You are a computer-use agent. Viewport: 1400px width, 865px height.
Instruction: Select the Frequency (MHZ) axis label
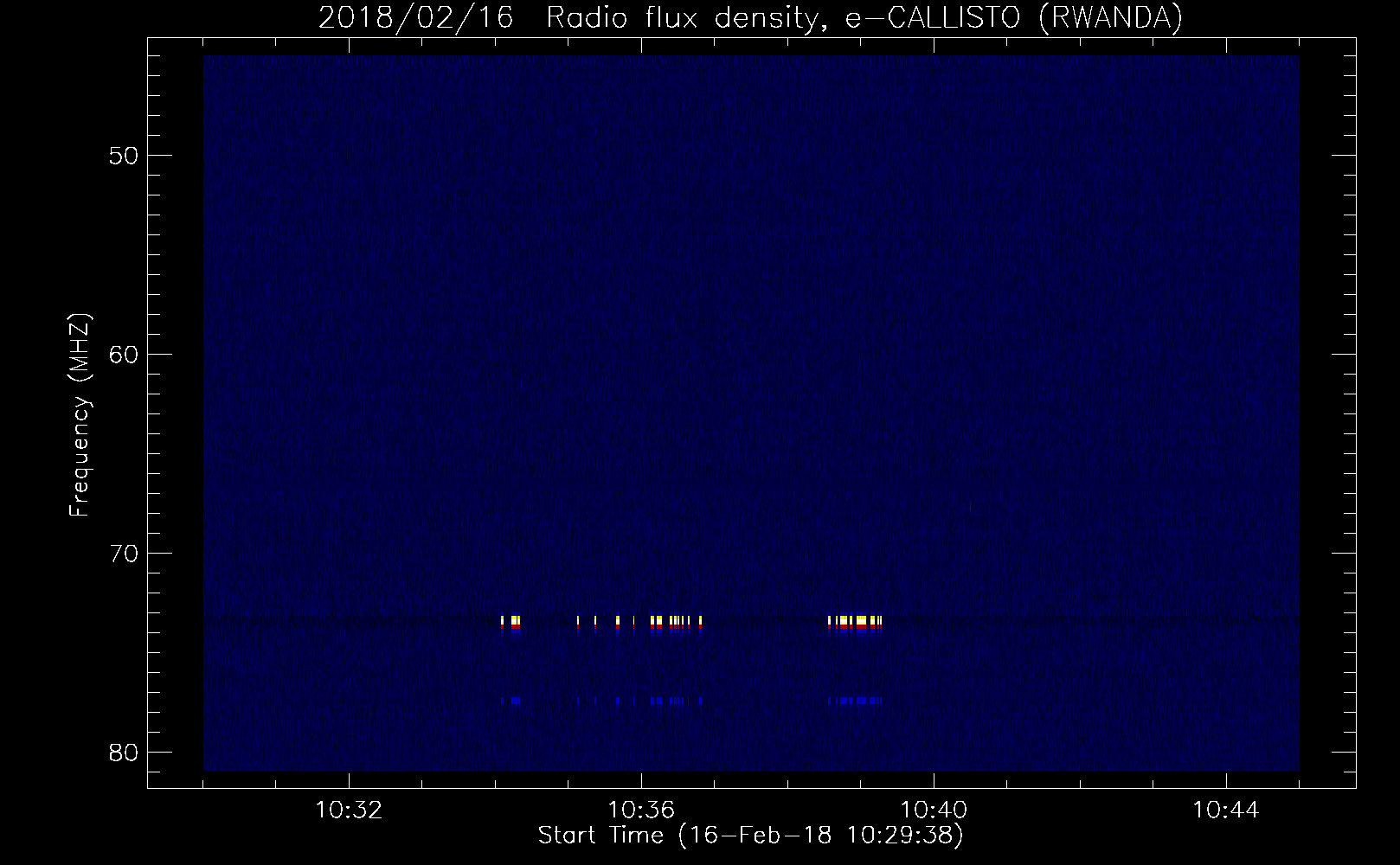pos(80,415)
